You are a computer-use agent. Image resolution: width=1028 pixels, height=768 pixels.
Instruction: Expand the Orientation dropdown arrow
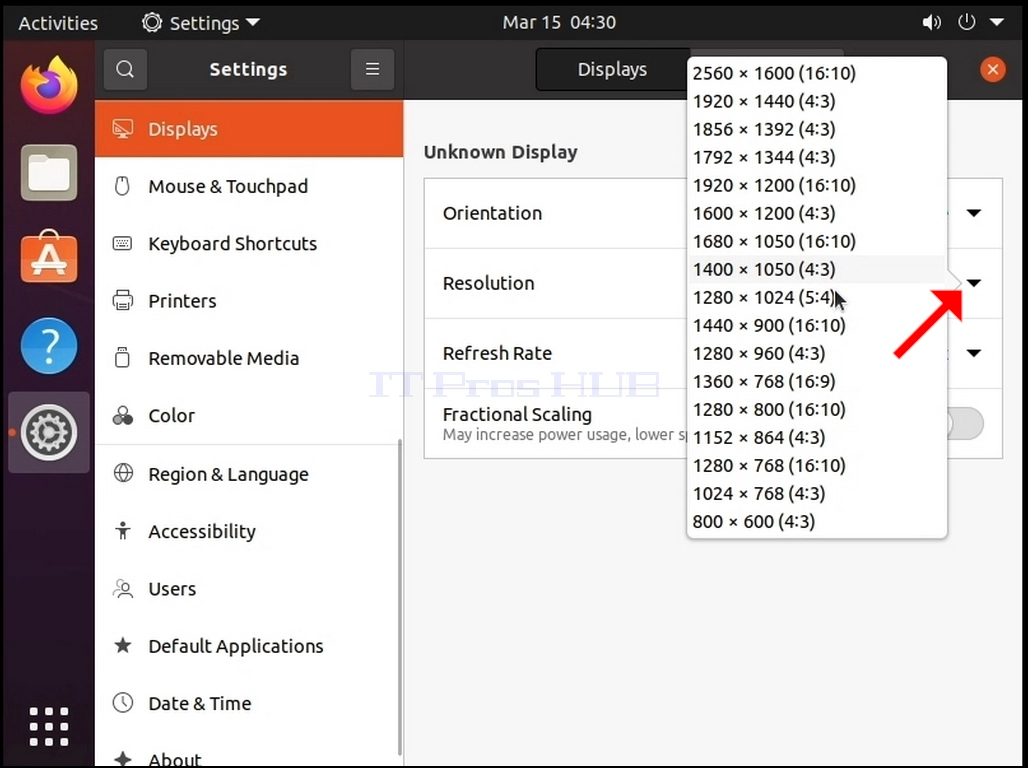point(974,213)
